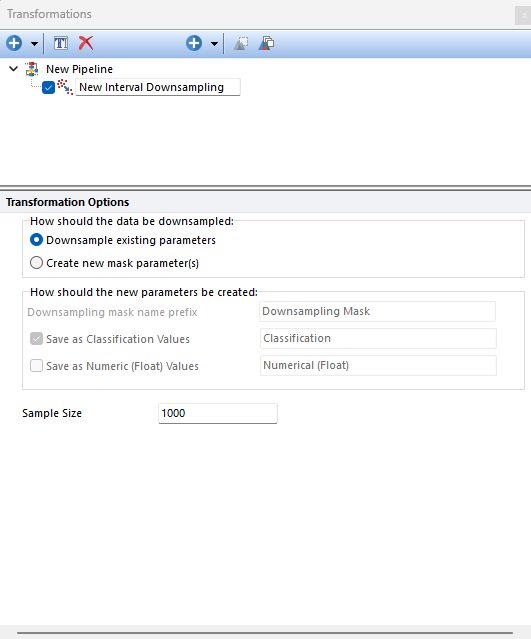
Task: Click the colored copy transformation icon
Action: [x=266, y=43]
